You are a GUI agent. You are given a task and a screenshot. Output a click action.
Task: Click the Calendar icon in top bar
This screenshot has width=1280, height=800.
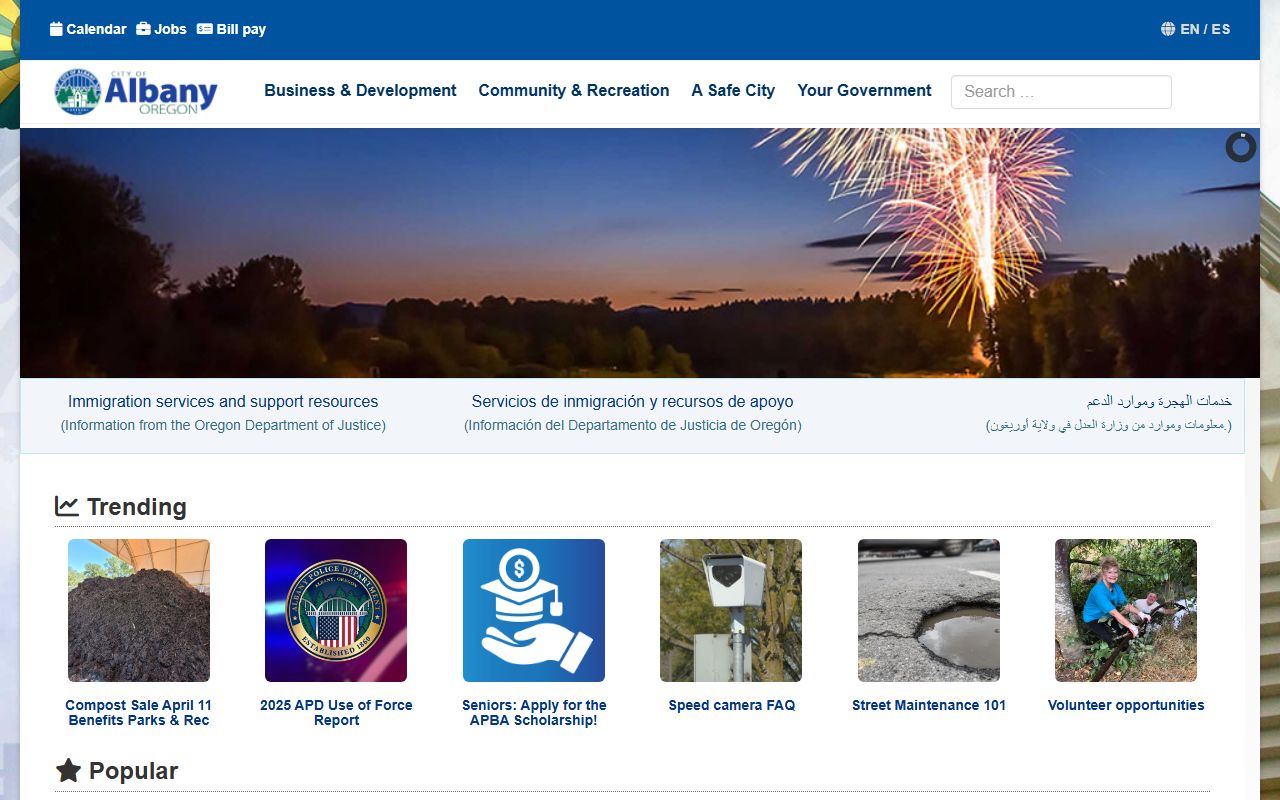tap(56, 29)
